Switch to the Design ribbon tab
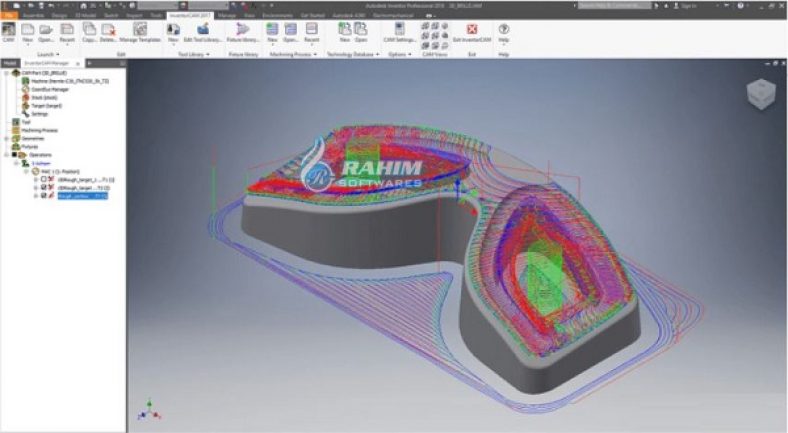 click(x=59, y=16)
